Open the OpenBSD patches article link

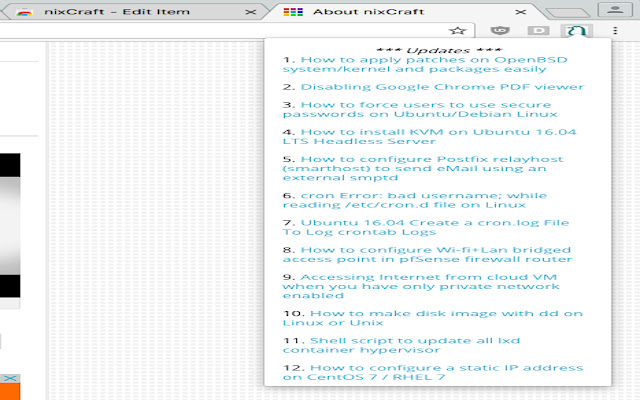pos(425,64)
